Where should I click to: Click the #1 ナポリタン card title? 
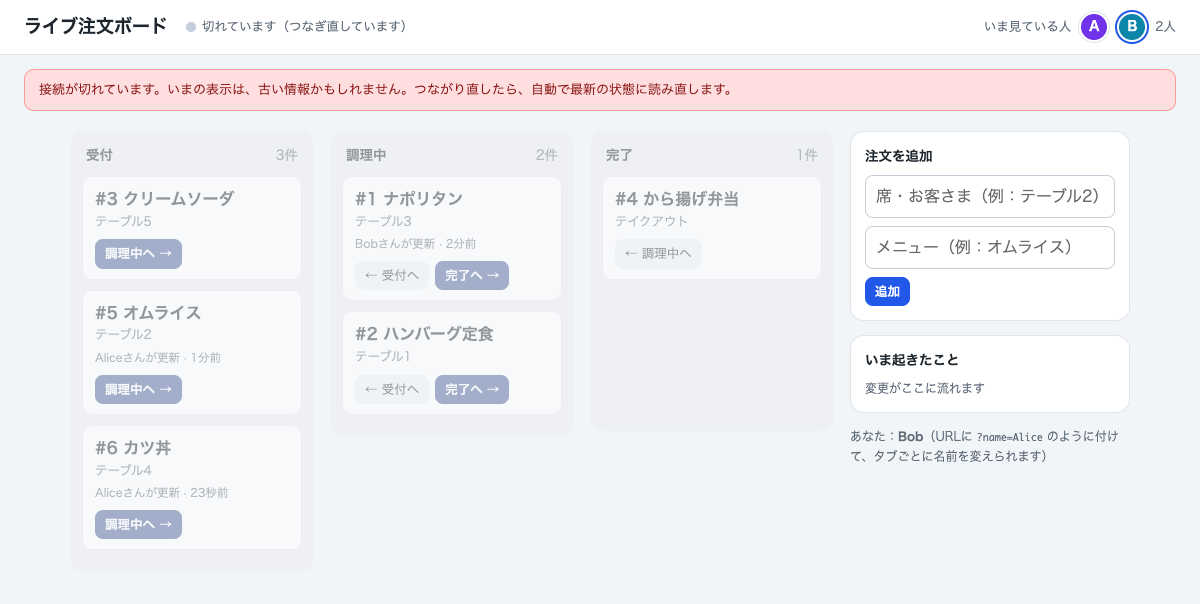pos(409,198)
